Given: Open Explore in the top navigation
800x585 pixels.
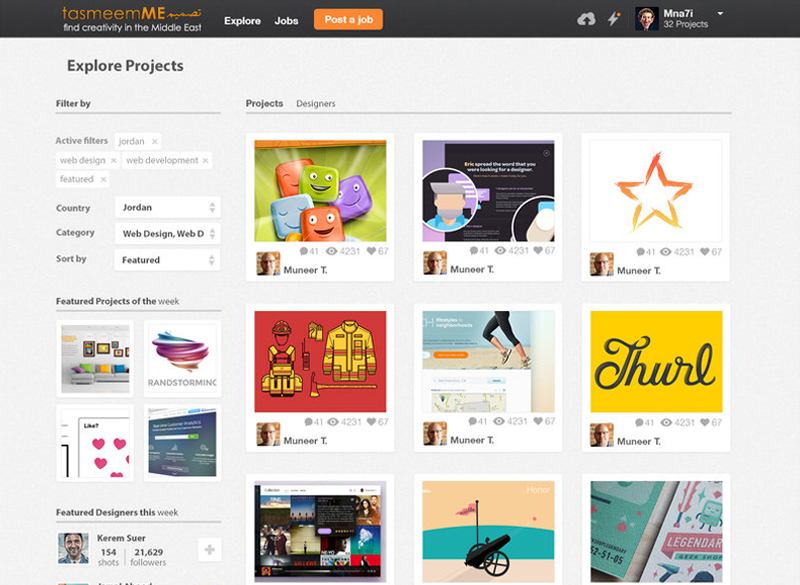Looking at the screenshot, I should pos(242,20).
